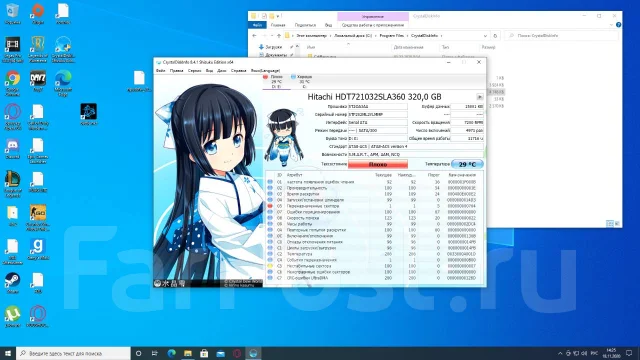
Task: Open Загрузки in the Explorer navigation pane
Action: [x=273, y=47]
